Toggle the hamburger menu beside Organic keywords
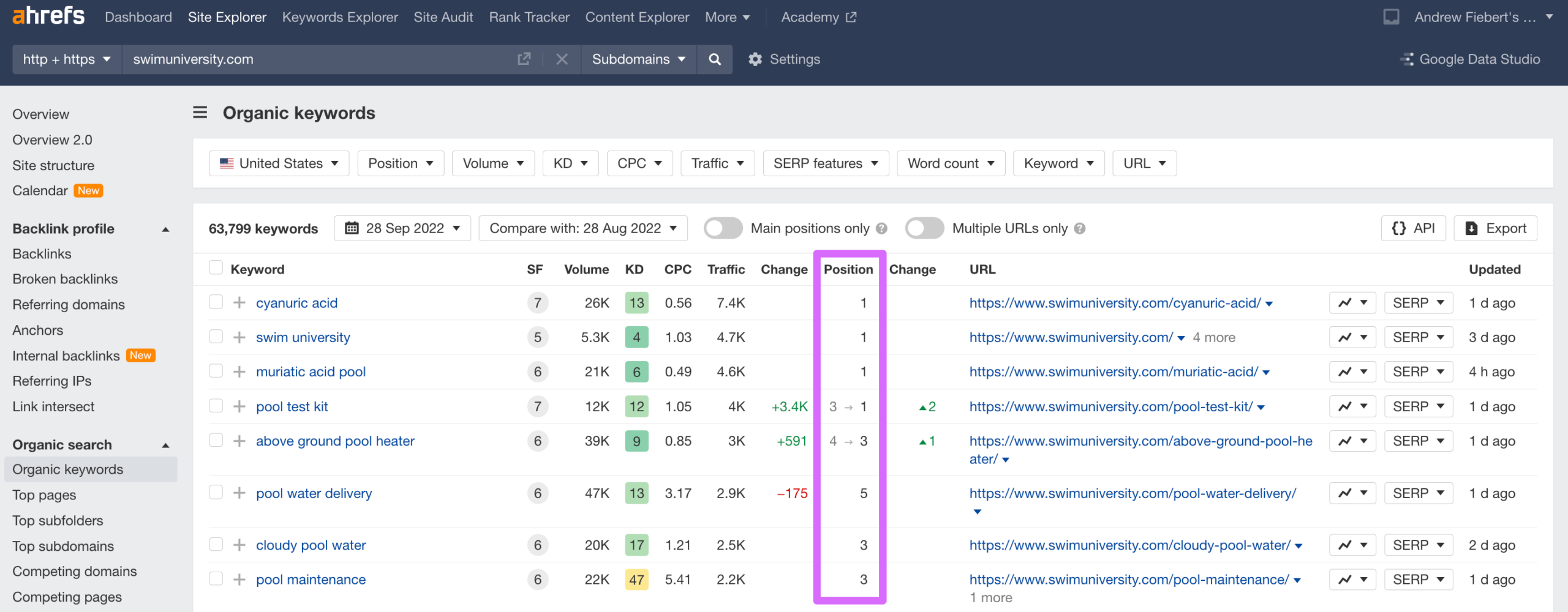 (x=200, y=113)
